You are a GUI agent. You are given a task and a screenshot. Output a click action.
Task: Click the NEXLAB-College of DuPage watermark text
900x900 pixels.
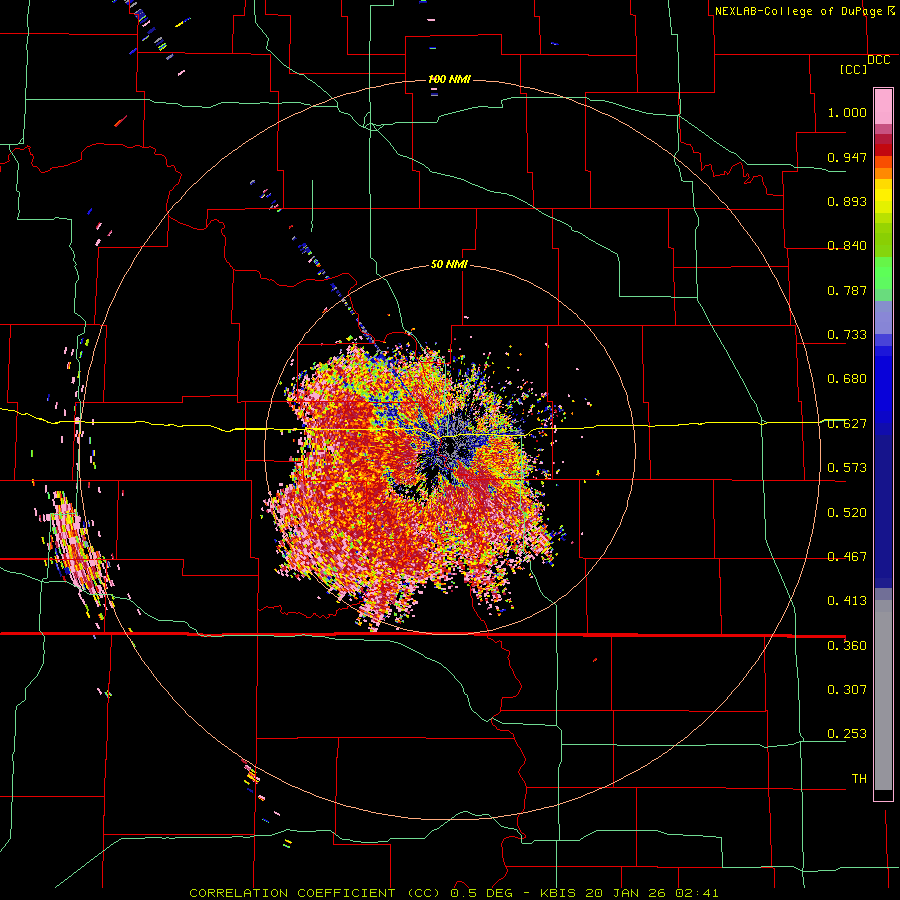pyautogui.click(x=804, y=11)
